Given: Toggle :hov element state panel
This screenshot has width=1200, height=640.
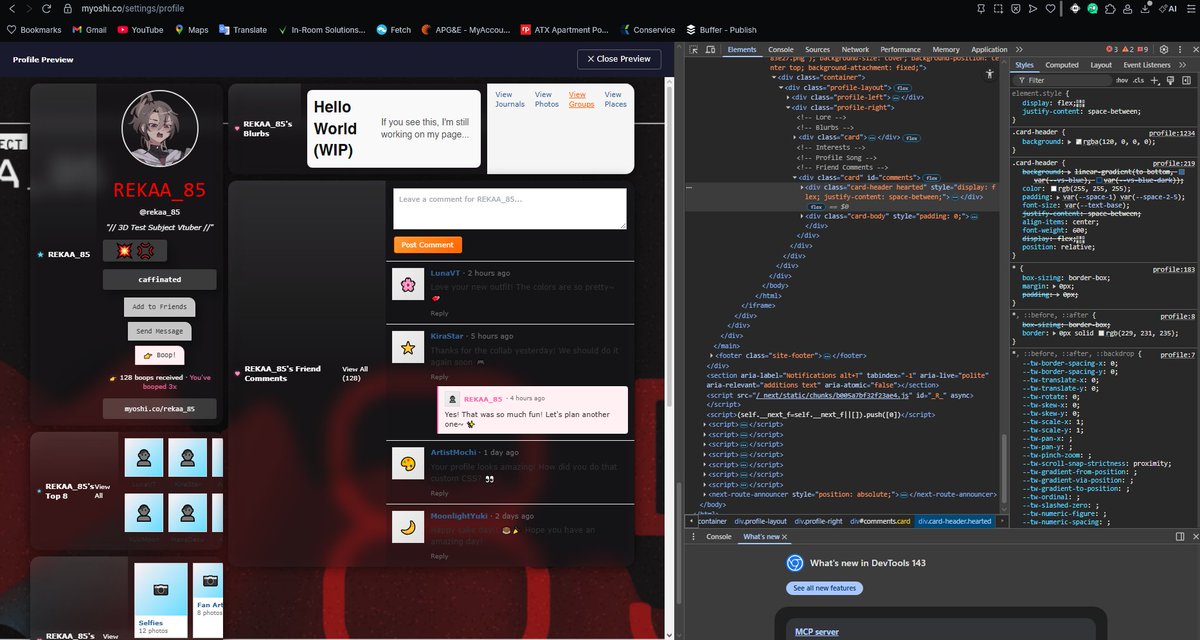Looking at the screenshot, I should click(1122, 80).
